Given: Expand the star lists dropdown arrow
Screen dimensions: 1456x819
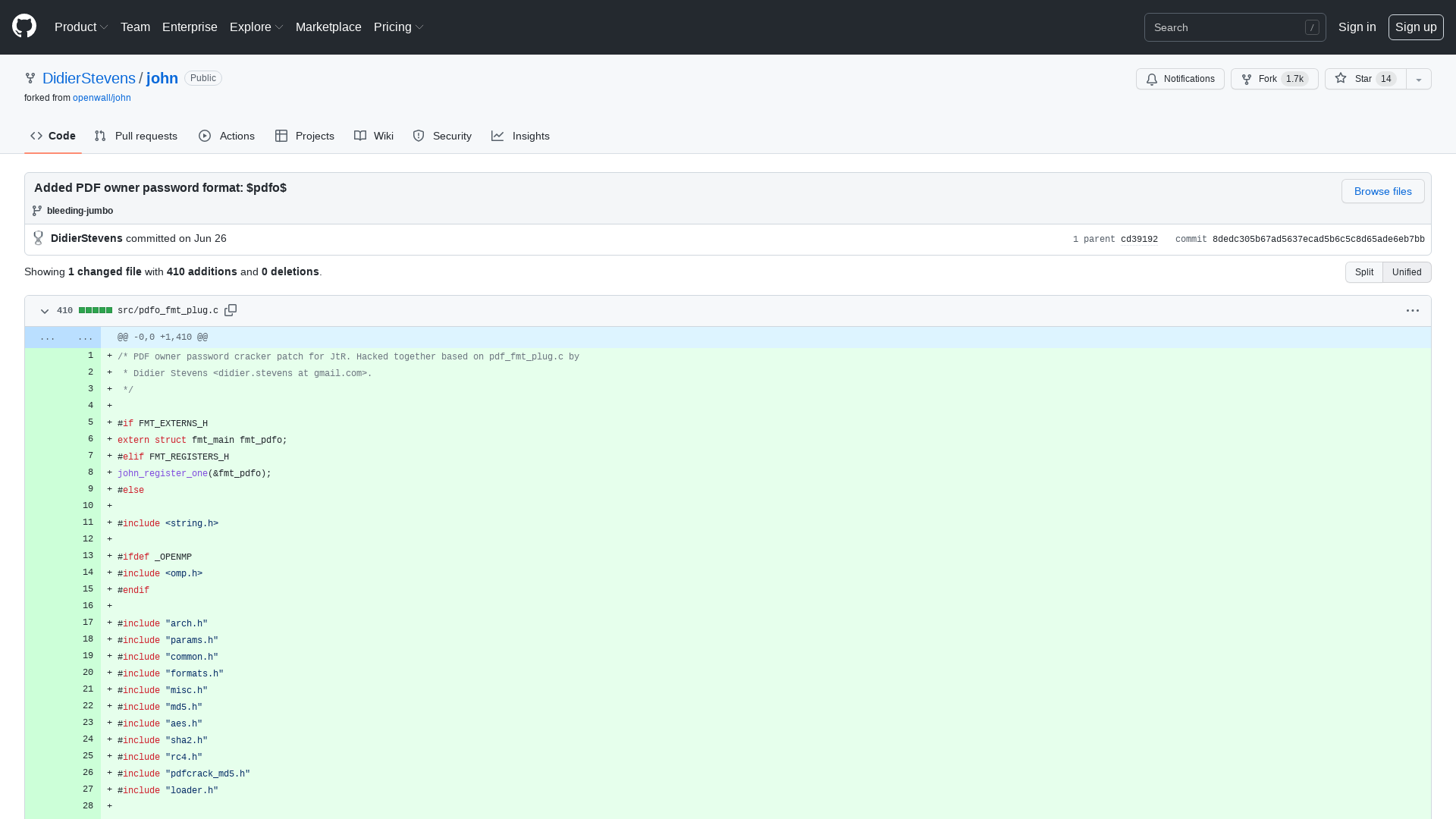Looking at the screenshot, I should (1419, 79).
